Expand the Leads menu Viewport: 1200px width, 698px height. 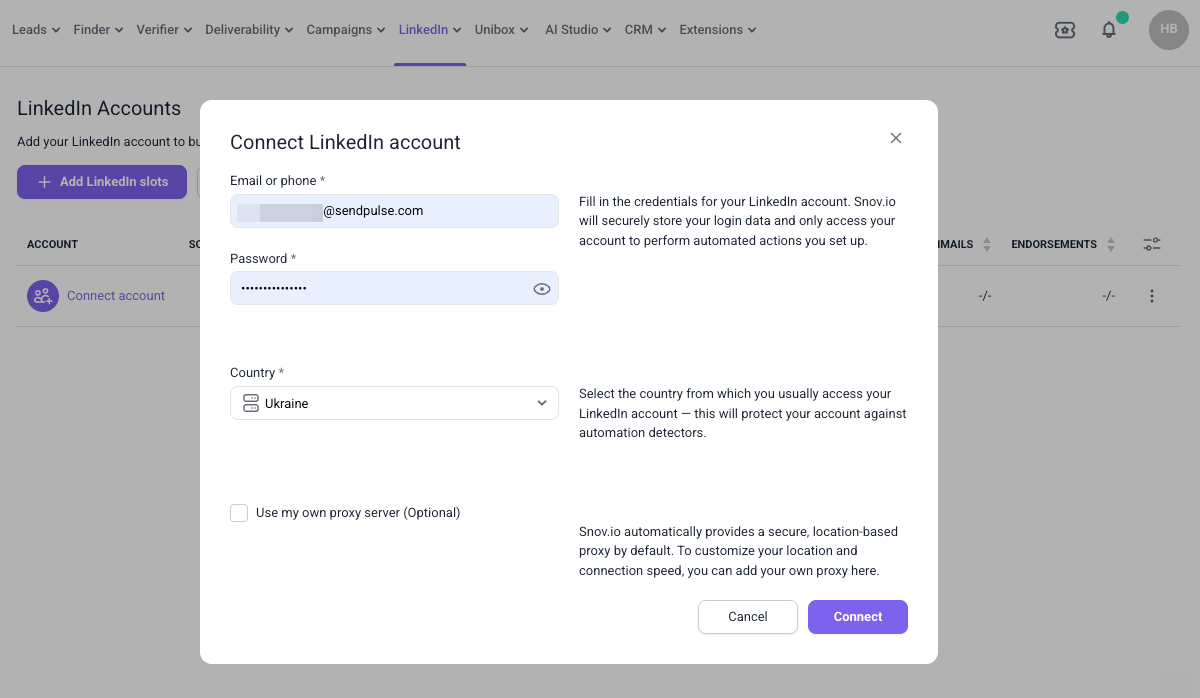[x=36, y=30]
